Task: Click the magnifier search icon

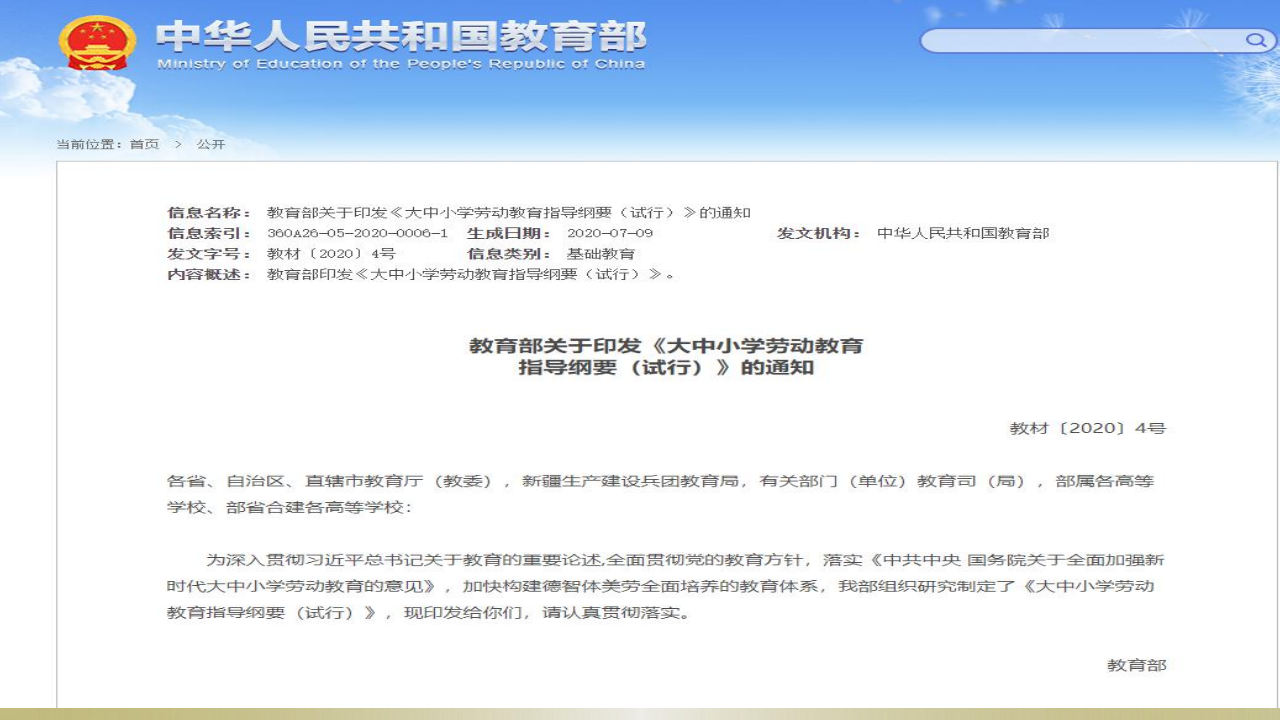Action: click(x=1255, y=40)
